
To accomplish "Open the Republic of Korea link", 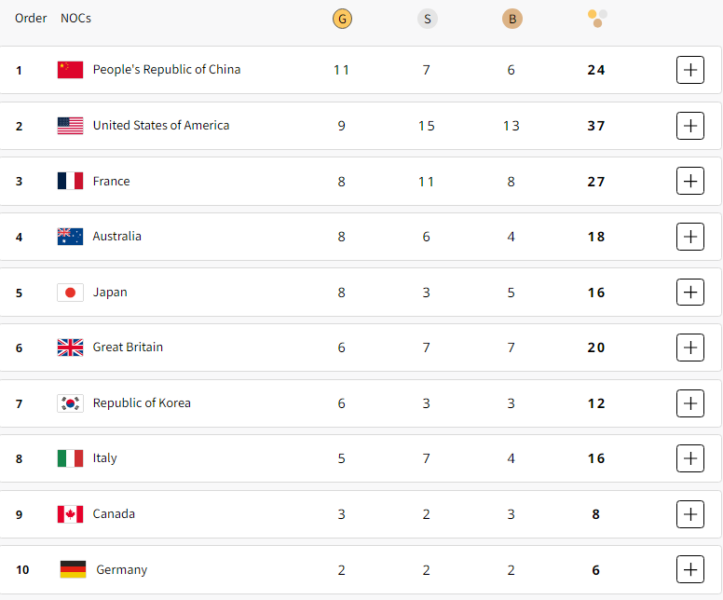I will pos(142,403).
